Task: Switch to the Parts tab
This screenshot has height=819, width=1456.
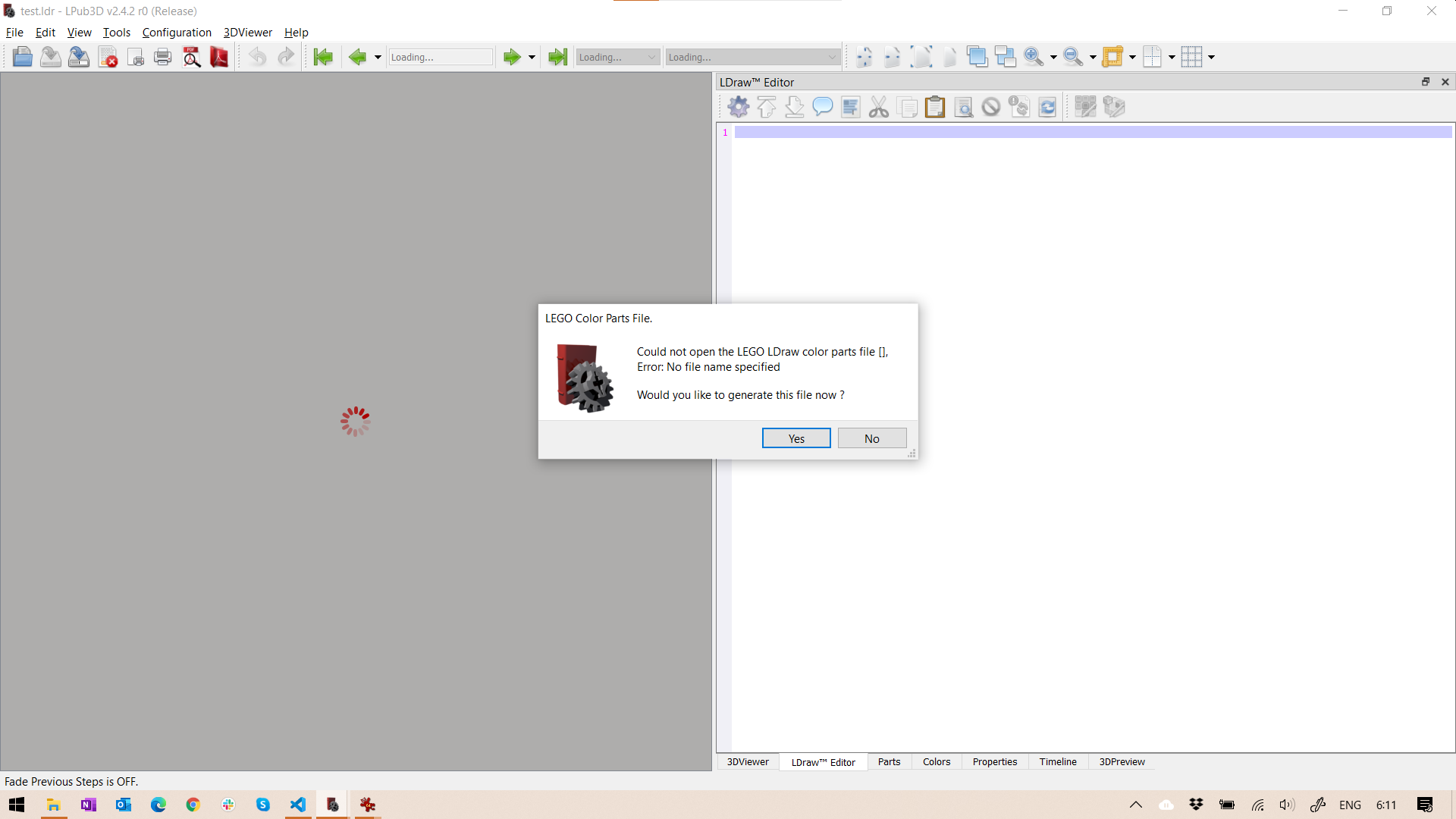Action: [889, 762]
